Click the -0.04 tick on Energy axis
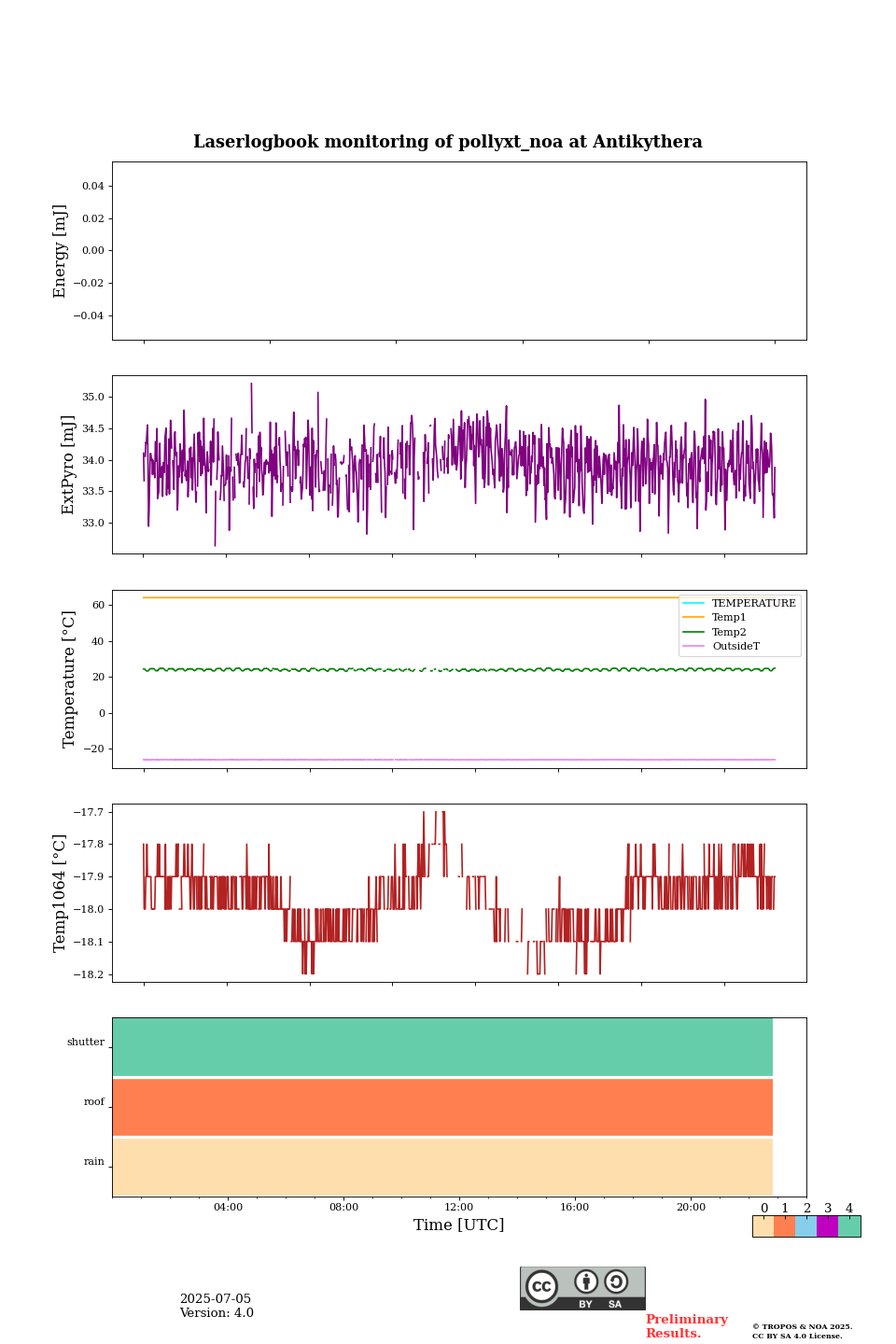The image size is (896, 1344). (x=90, y=315)
